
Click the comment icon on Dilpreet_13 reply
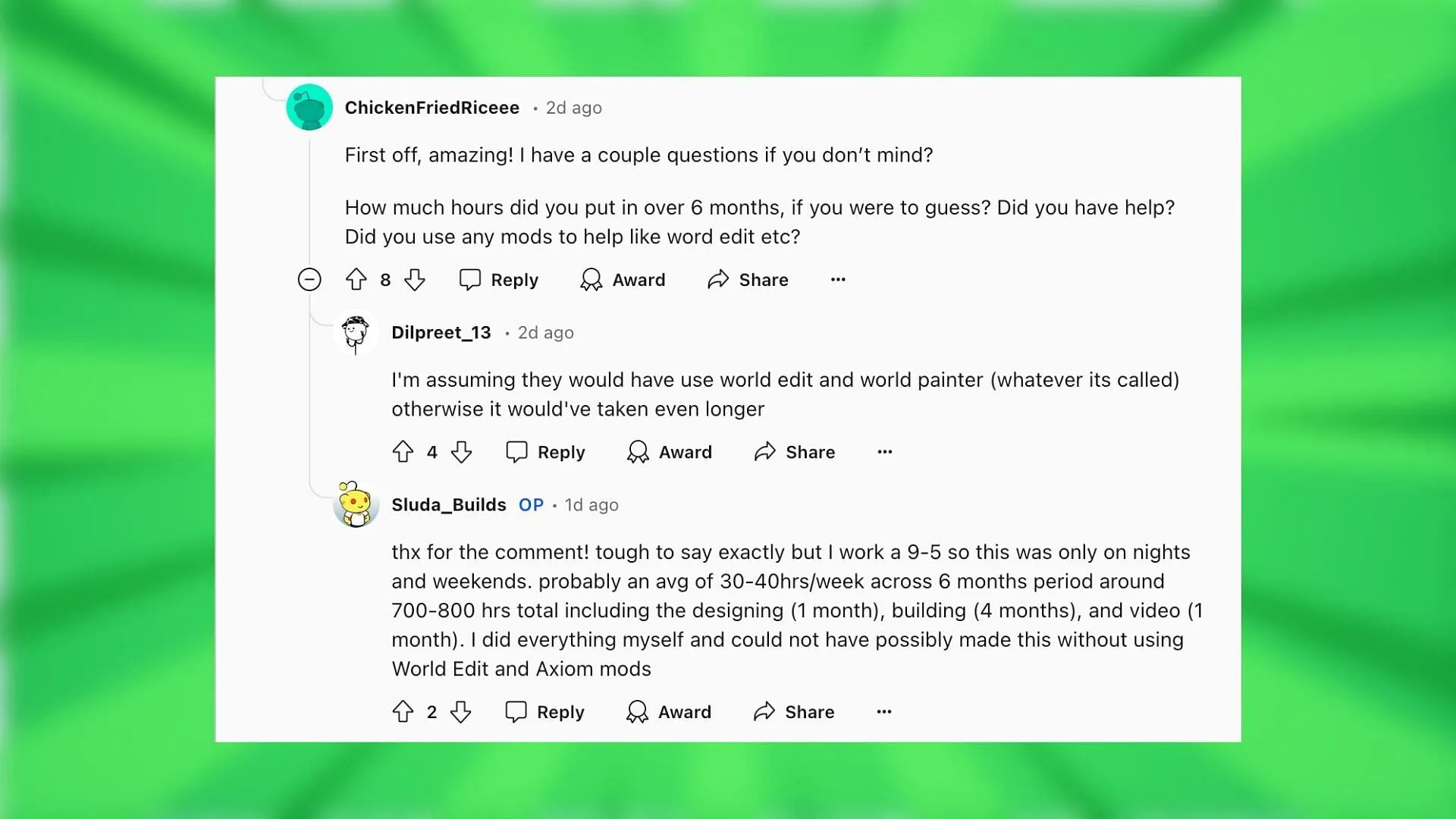(516, 452)
